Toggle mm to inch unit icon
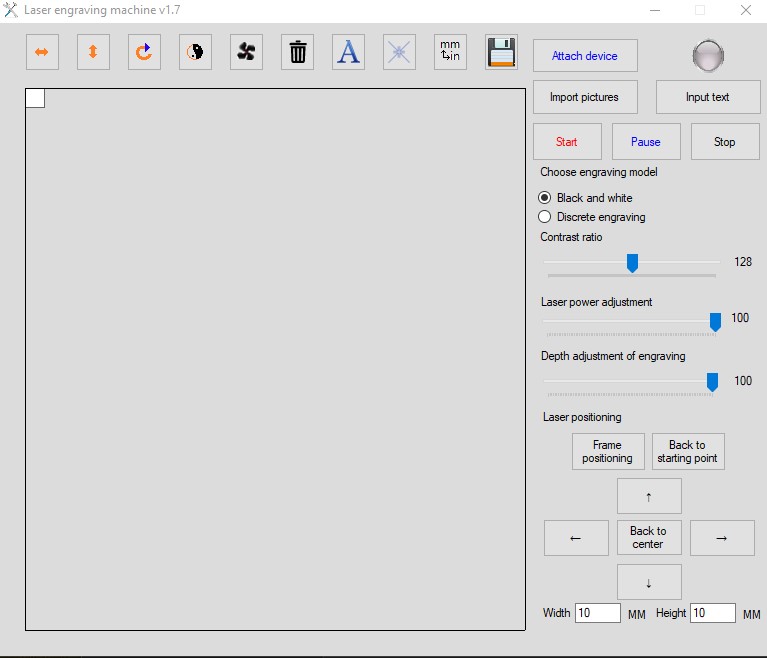767x658 pixels. click(450, 52)
